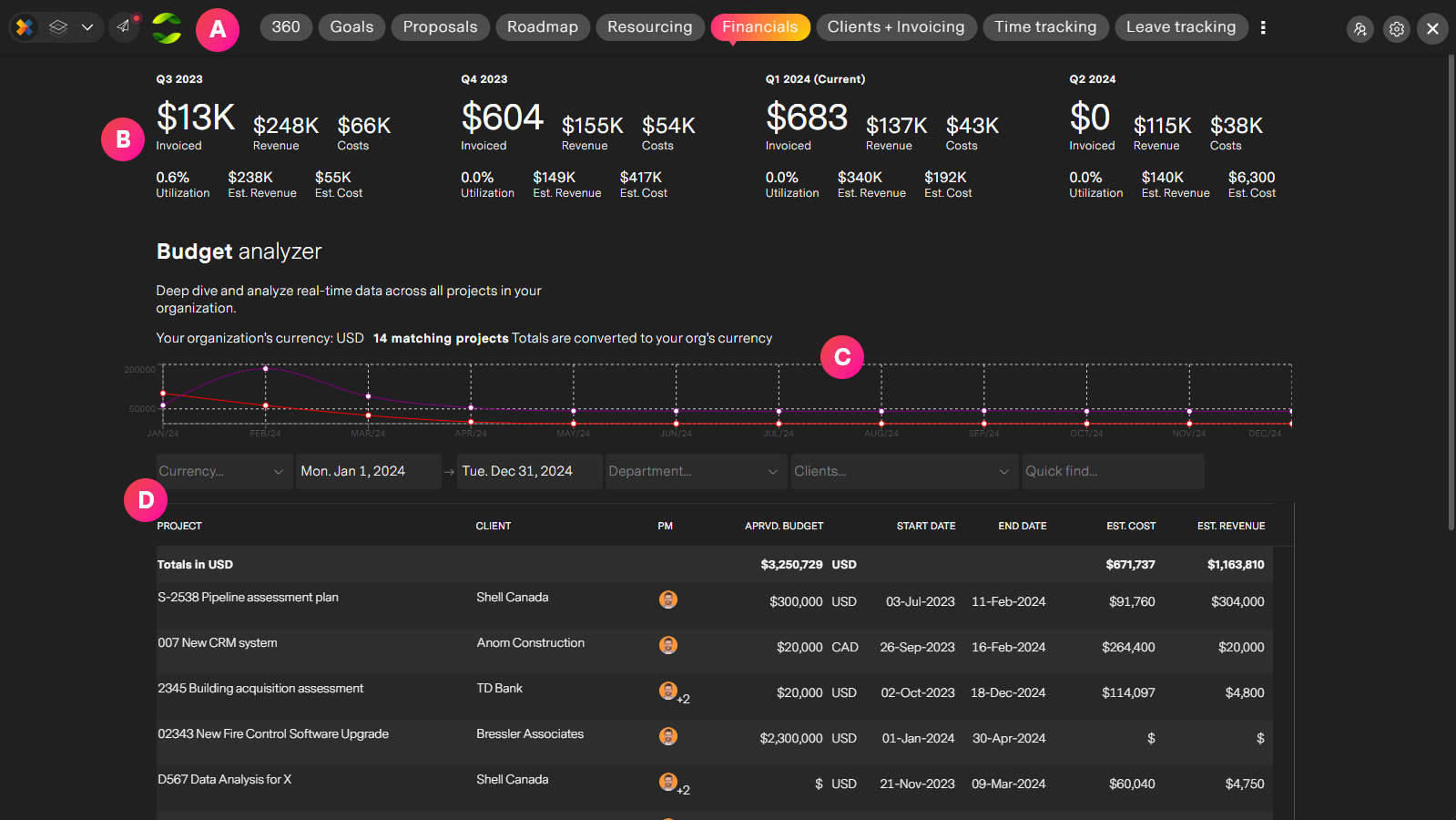Click the paper plane notifications icon
This screenshot has height=820, width=1456.
(x=124, y=26)
